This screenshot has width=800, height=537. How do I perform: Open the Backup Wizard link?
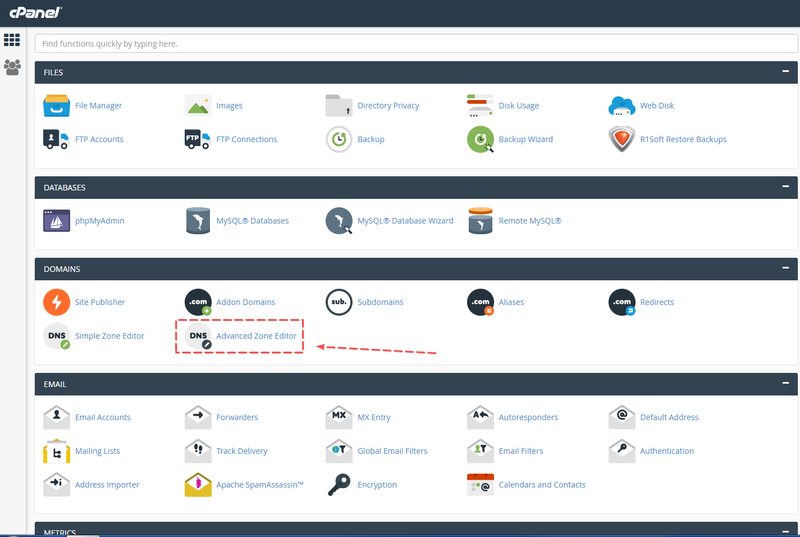coord(526,139)
